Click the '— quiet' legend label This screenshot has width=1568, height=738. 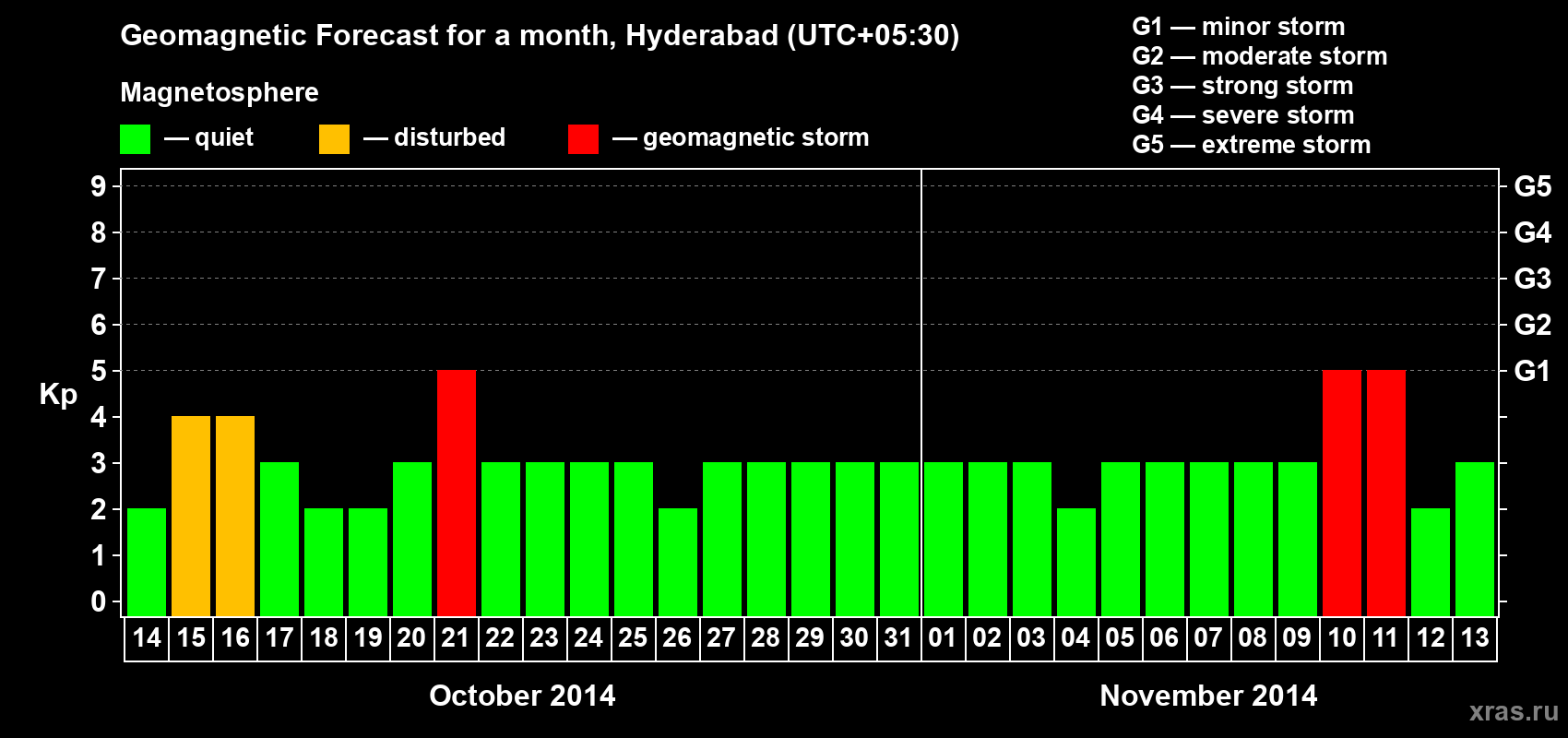click(x=208, y=138)
